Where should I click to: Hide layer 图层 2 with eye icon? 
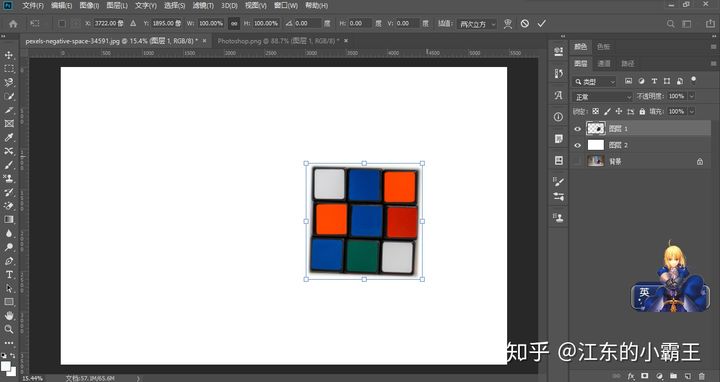578,145
